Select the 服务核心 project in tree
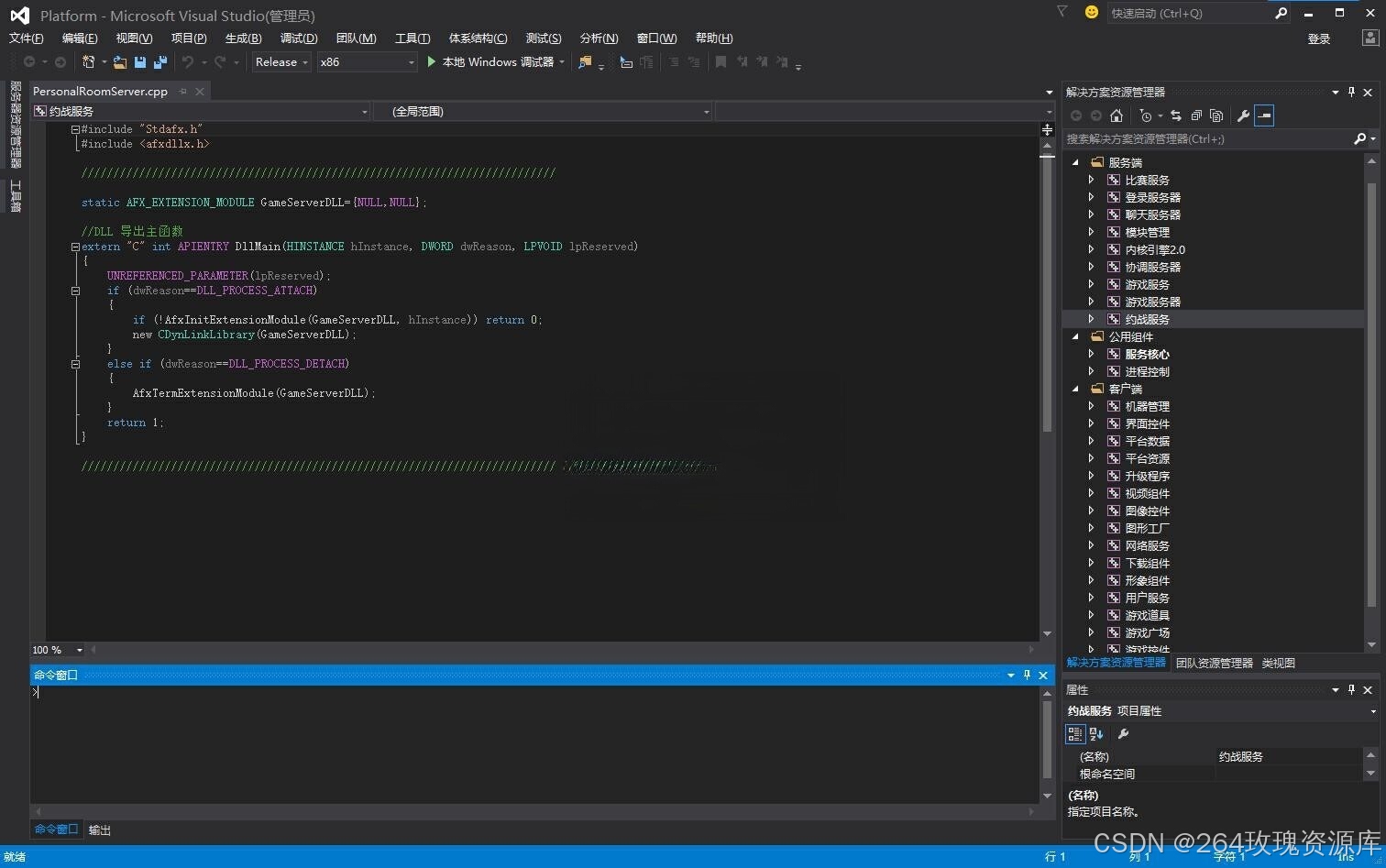This screenshot has width=1386, height=868. 1147,354
